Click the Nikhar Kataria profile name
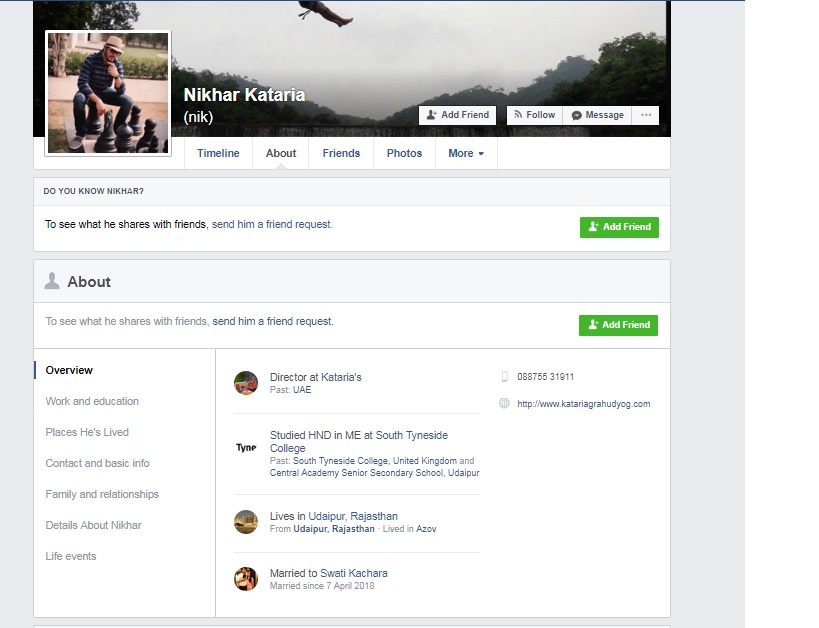Image resolution: width=819 pixels, height=628 pixels. coord(244,95)
